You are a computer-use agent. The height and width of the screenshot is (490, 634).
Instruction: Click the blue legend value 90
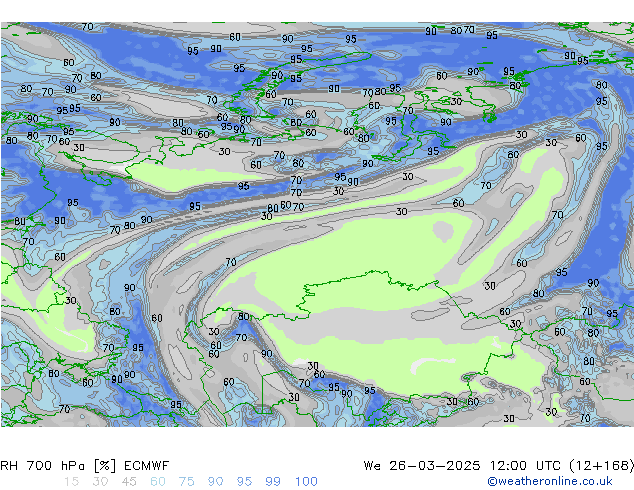[216, 482]
